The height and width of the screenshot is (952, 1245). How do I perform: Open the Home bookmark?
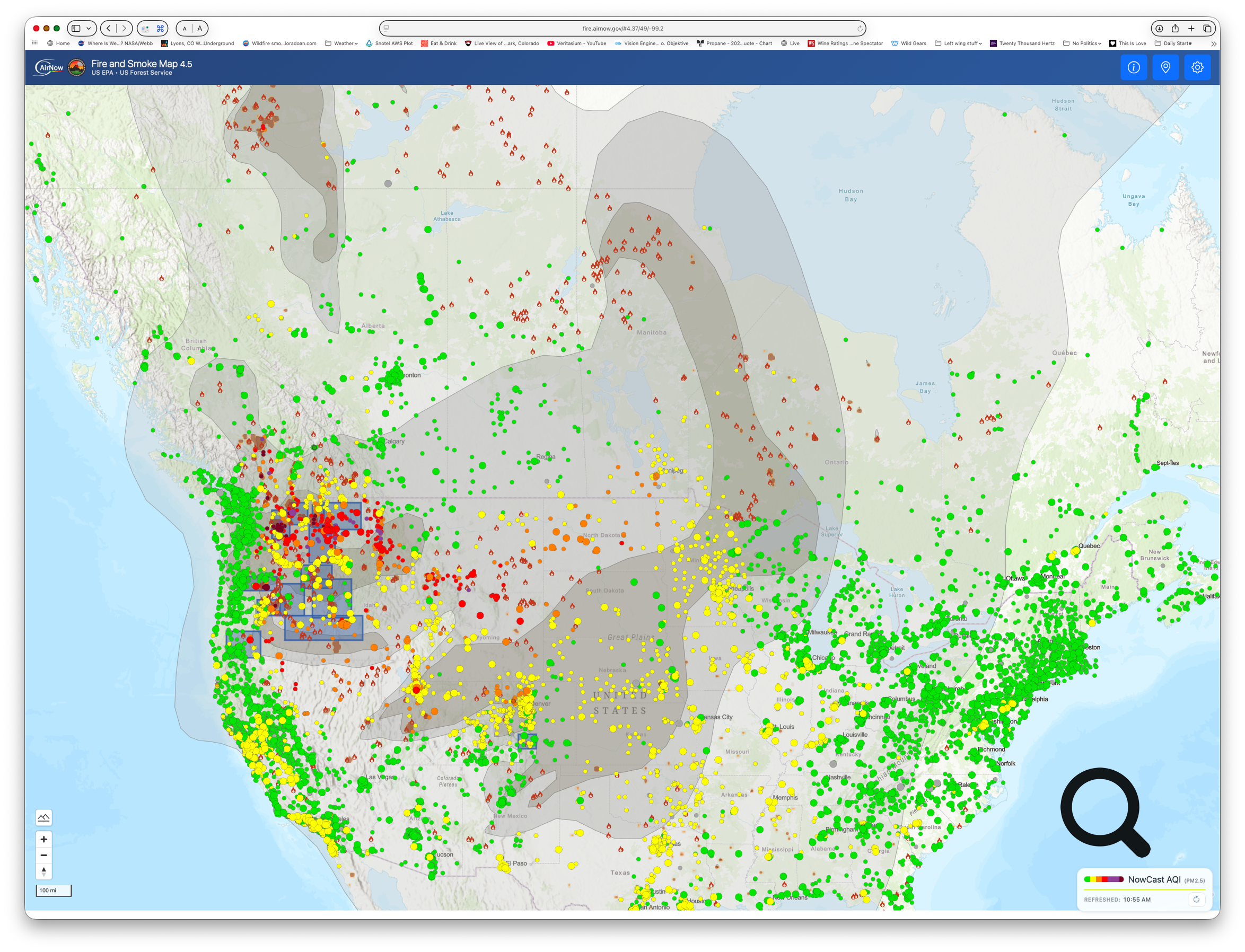point(58,43)
